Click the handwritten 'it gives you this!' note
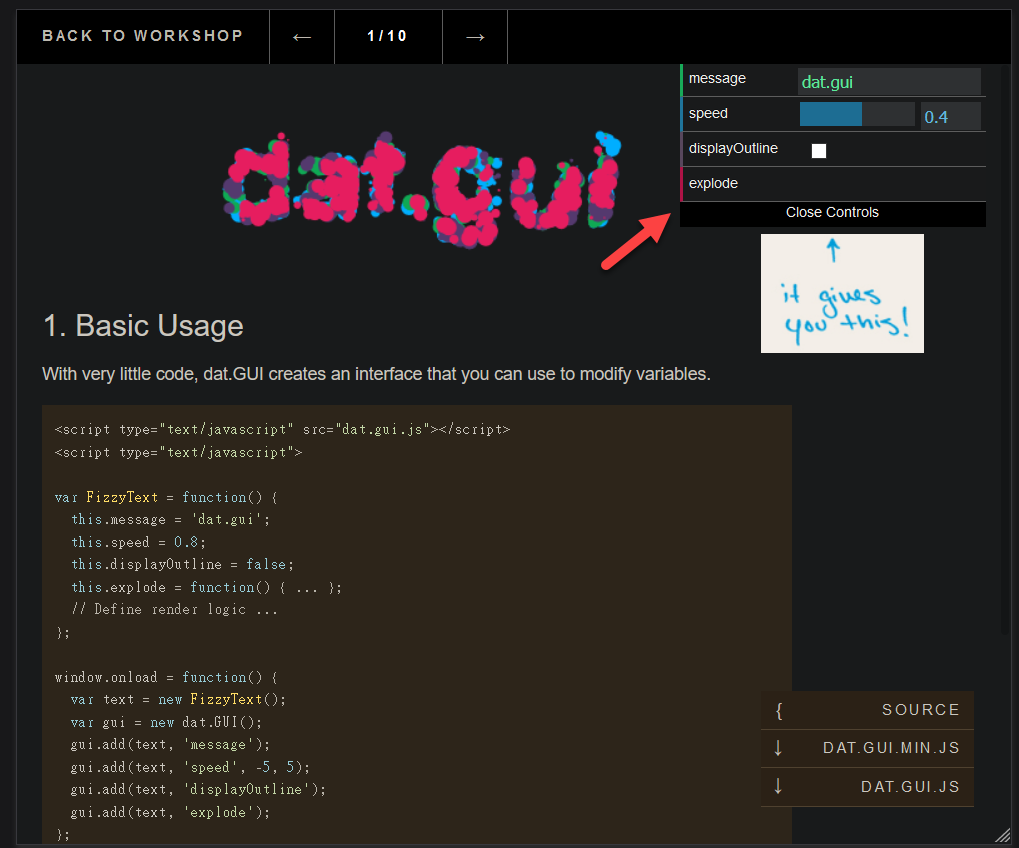Viewport: 1019px width, 848px height. coord(842,294)
